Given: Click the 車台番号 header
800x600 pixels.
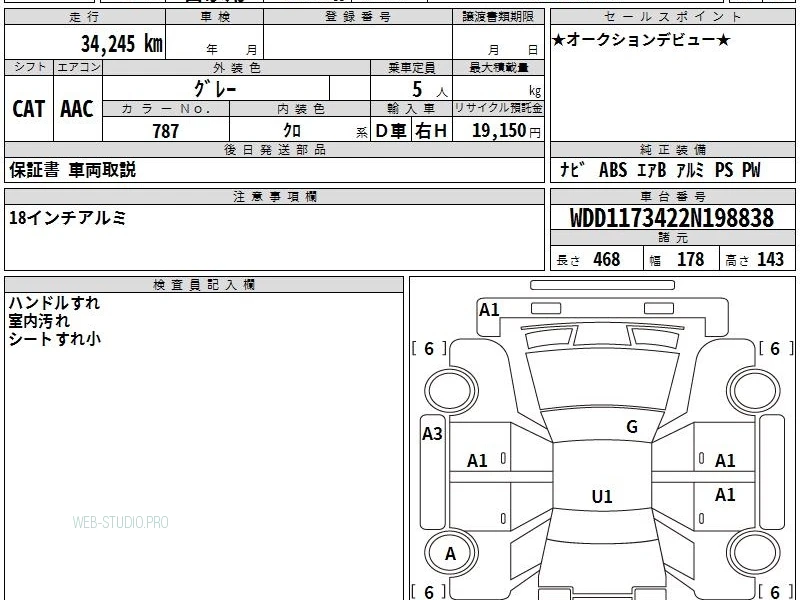Looking at the screenshot, I should (672, 196).
